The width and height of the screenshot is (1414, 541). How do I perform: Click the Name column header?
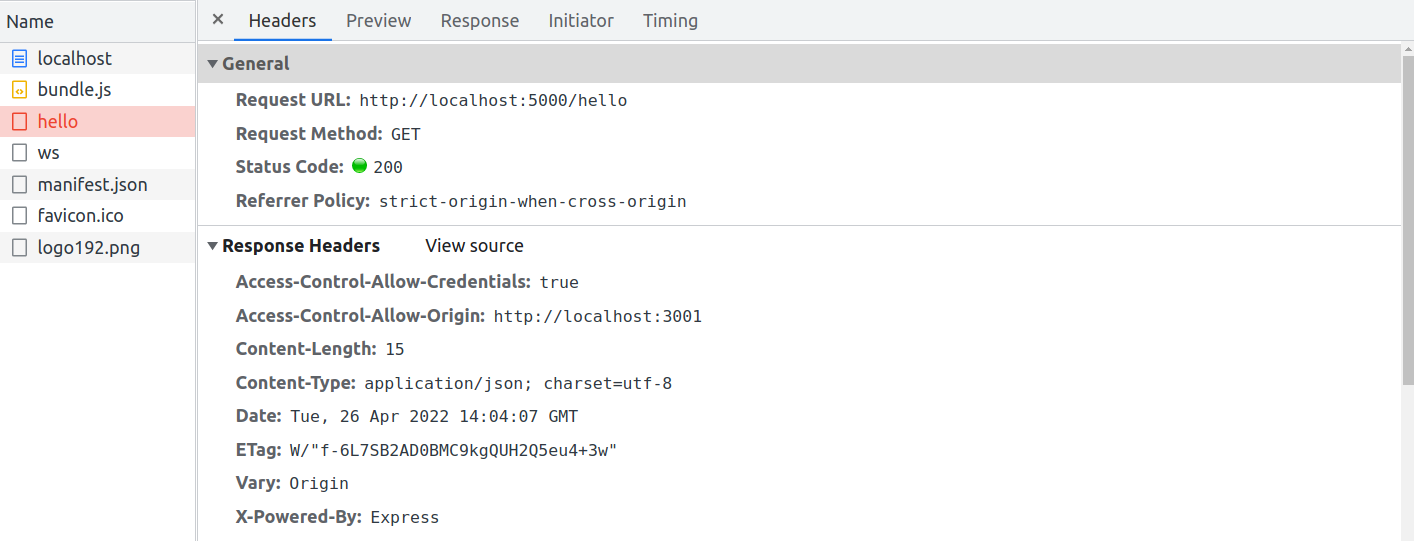point(98,21)
